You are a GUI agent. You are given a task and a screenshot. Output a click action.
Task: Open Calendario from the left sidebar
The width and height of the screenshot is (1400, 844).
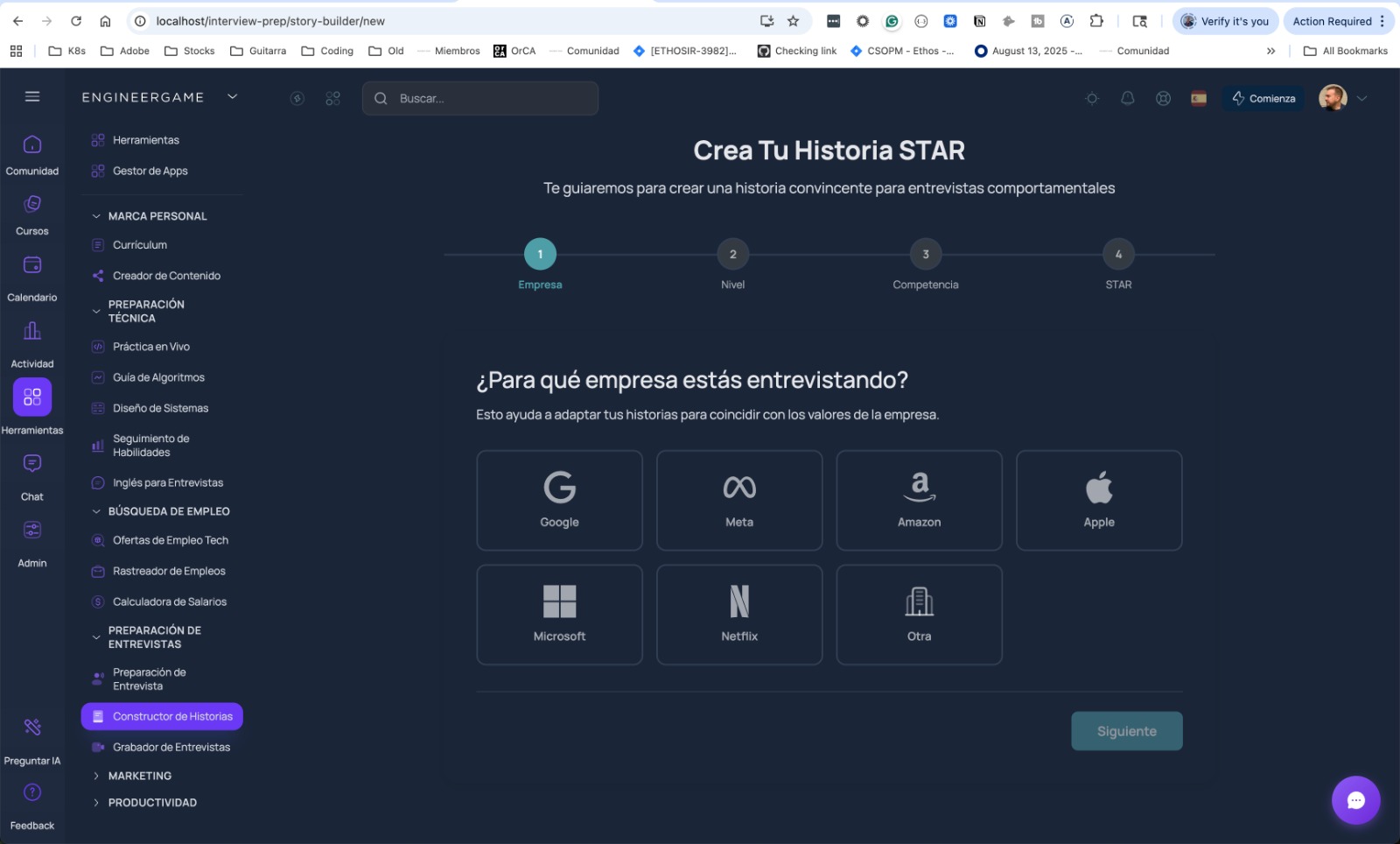click(32, 274)
